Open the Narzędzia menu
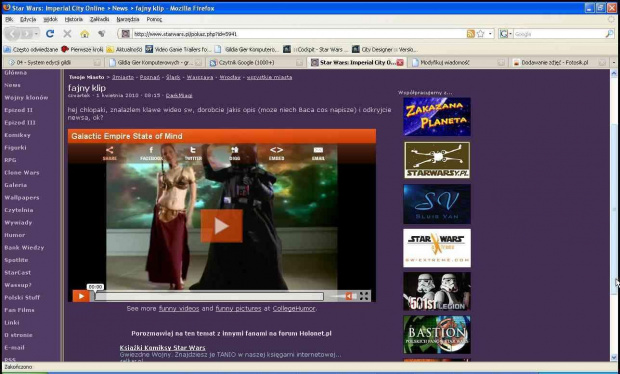The width and height of the screenshot is (620, 374). [x=128, y=19]
